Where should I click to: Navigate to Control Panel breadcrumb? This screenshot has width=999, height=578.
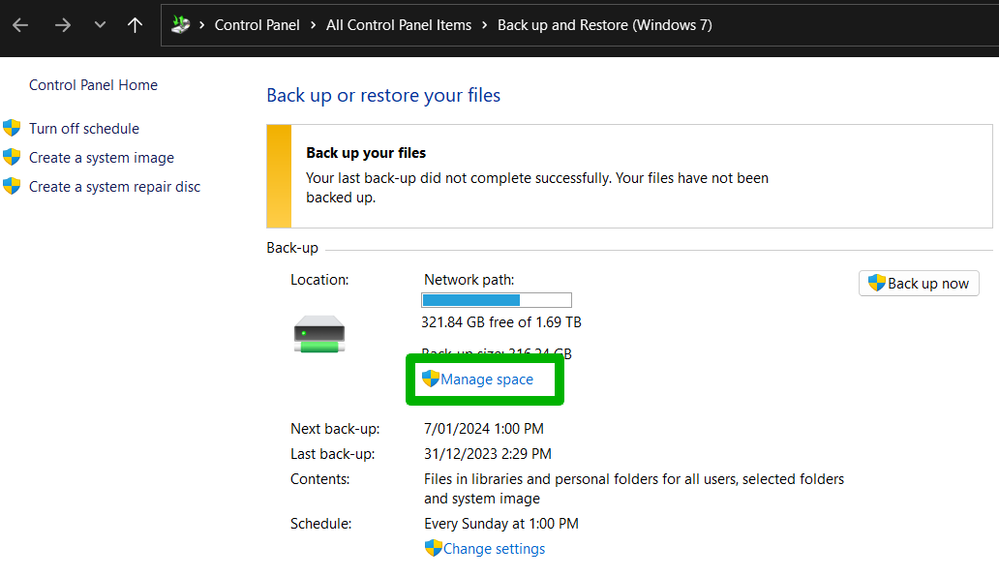(257, 25)
